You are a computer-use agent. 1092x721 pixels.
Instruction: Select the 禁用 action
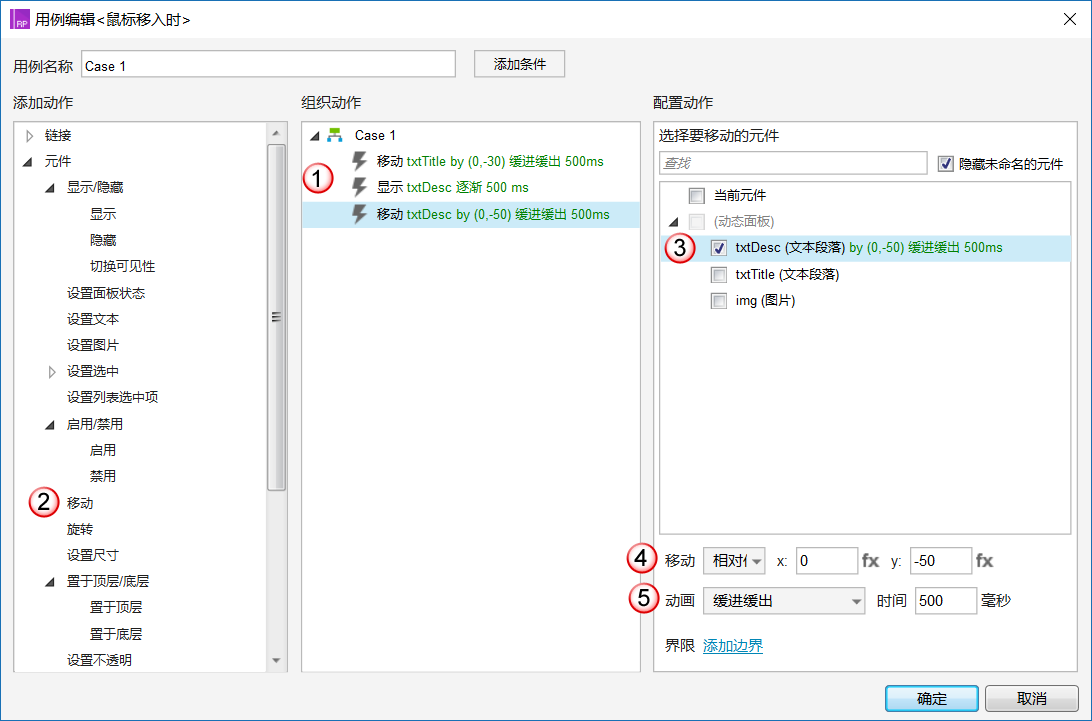pyautogui.click(x=103, y=476)
